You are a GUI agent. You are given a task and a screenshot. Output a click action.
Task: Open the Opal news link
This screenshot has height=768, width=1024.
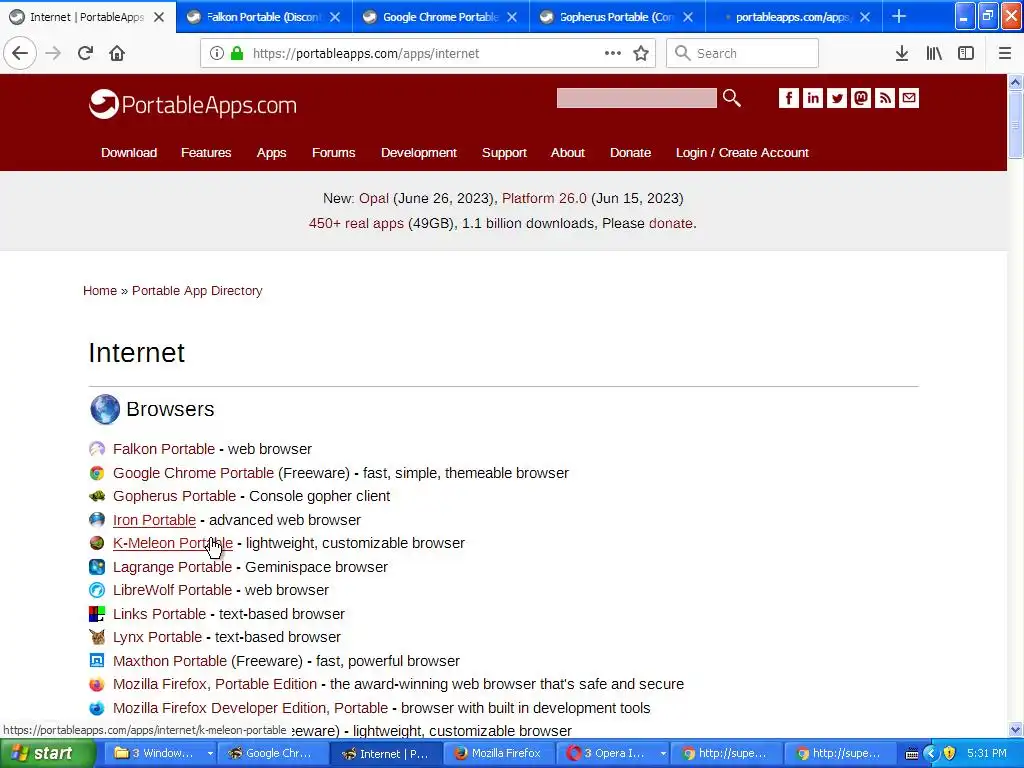374,199
